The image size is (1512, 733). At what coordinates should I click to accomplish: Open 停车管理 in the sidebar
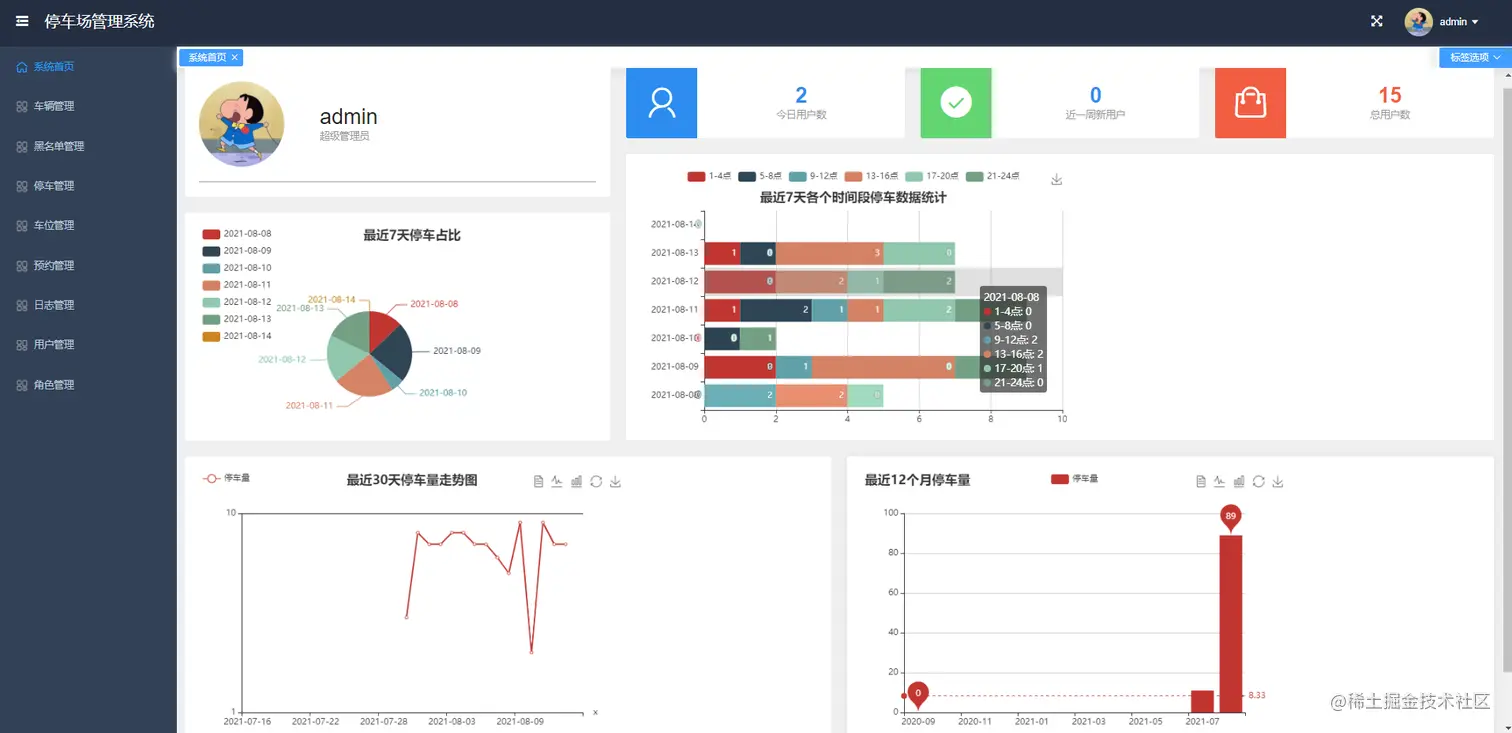pos(88,186)
